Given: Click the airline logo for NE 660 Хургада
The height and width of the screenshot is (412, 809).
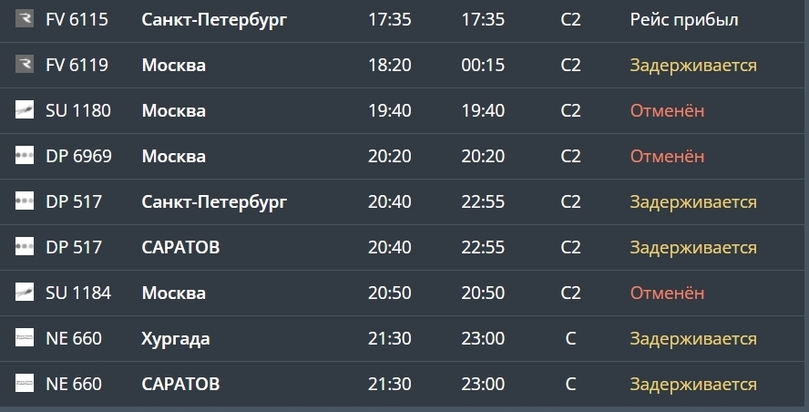Looking at the screenshot, I should pos(25,338).
